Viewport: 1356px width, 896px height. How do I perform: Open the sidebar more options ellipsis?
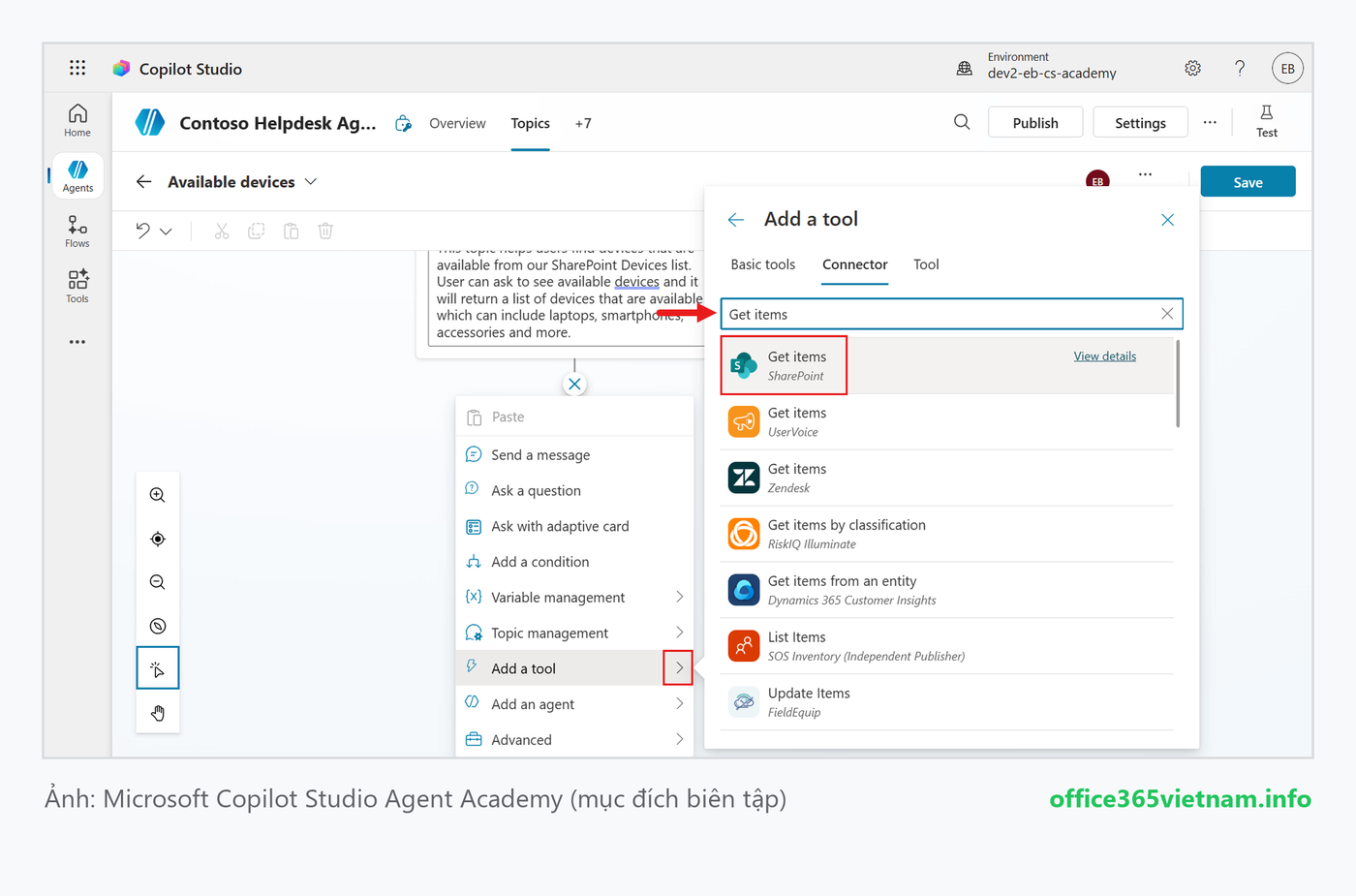pos(77,342)
